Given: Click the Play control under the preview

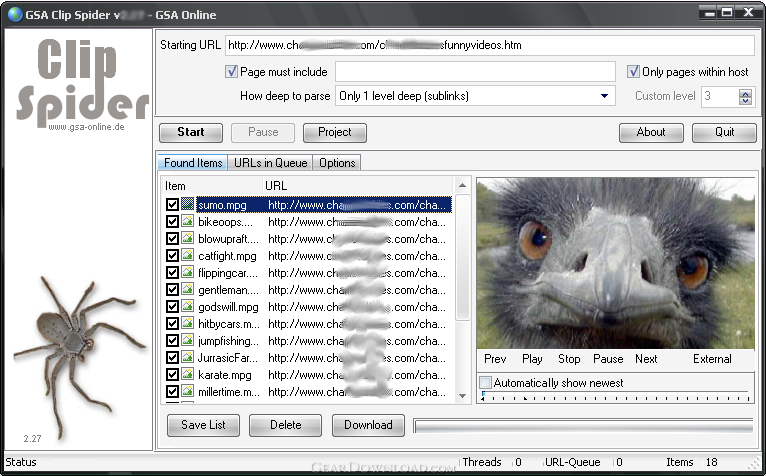Looking at the screenshot, I should [532, 359].
